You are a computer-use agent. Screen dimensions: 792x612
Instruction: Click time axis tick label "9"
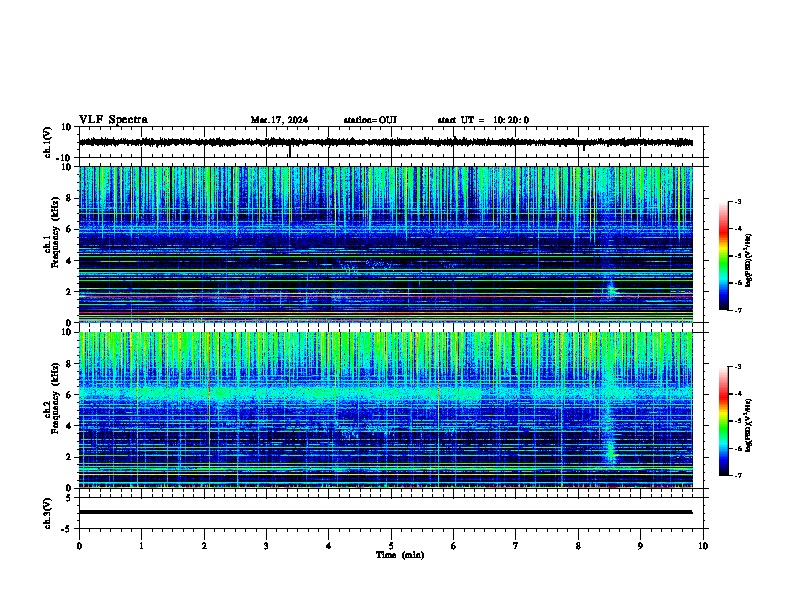click(640, 546)
